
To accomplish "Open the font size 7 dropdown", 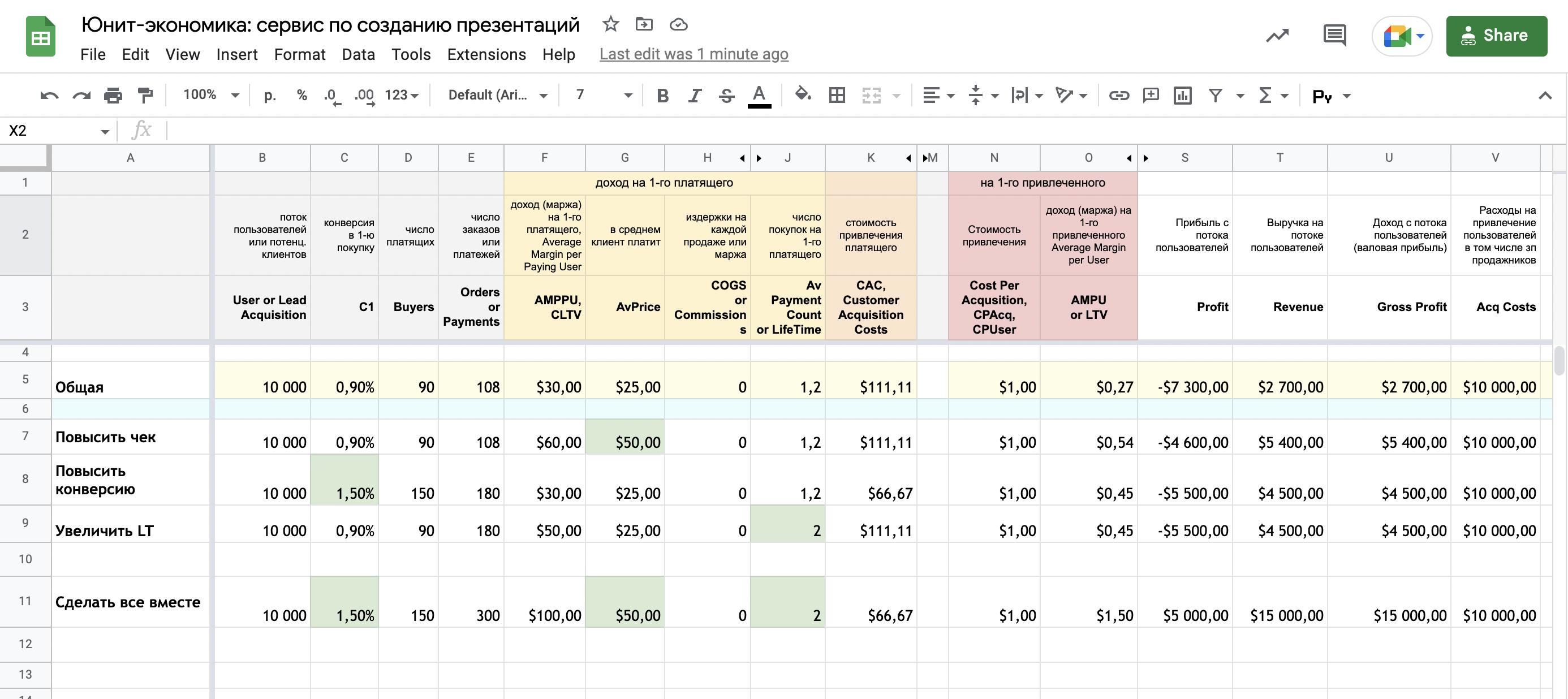I will click(x=604, y=96).
